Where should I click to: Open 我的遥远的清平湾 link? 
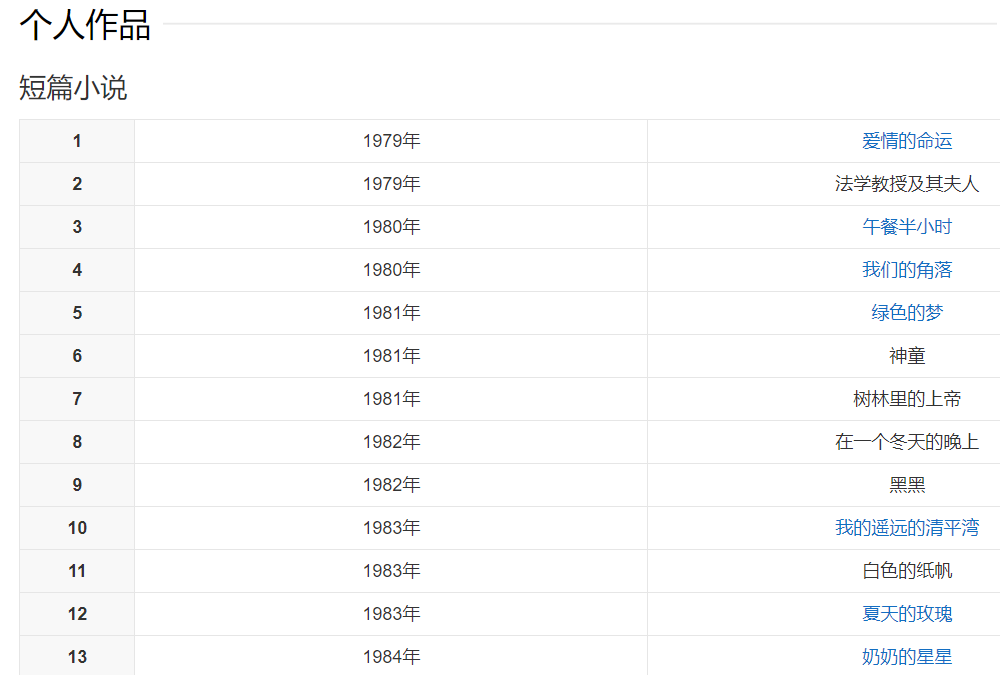[906, 528]
